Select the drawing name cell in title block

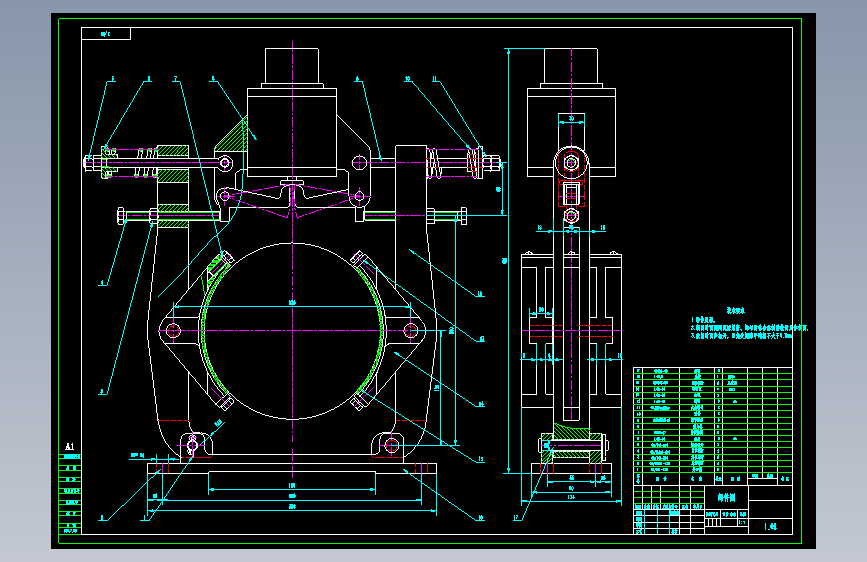point(727,497)
